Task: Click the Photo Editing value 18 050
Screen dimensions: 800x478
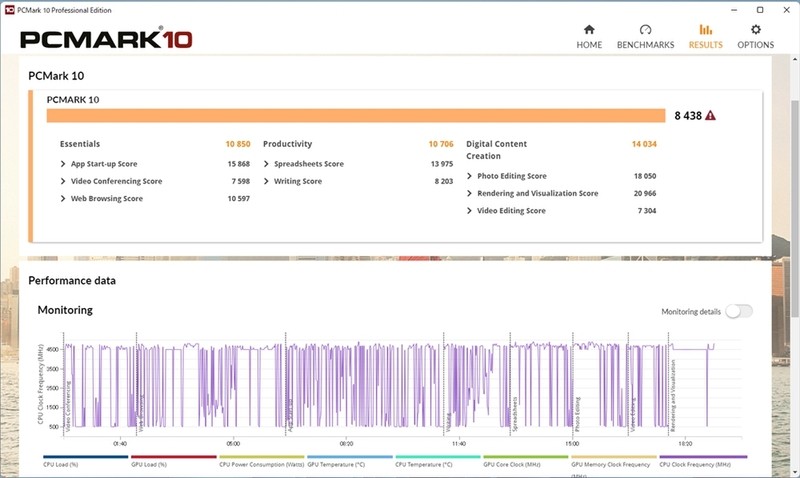Action: pos(645,176)
